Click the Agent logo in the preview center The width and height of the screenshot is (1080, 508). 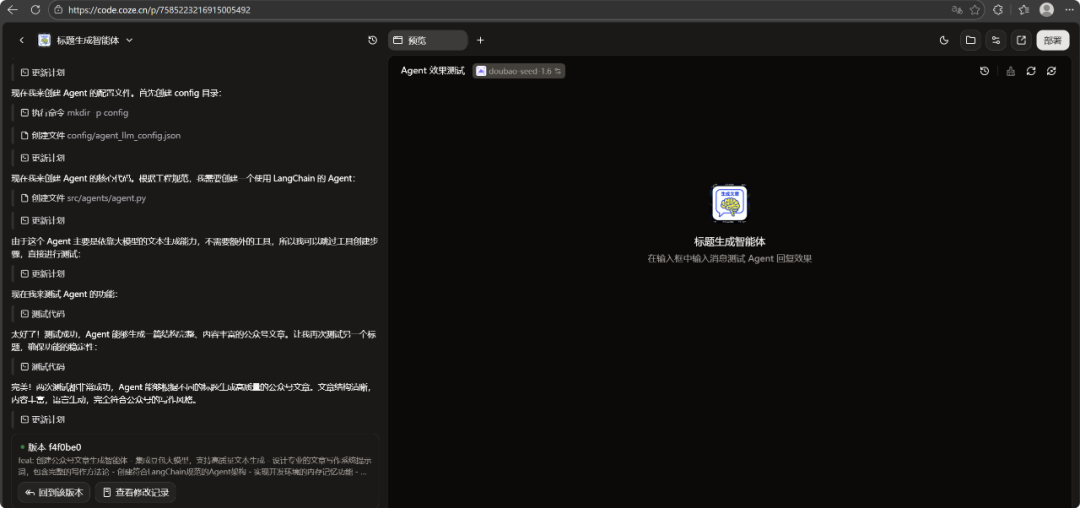point(729,203)
